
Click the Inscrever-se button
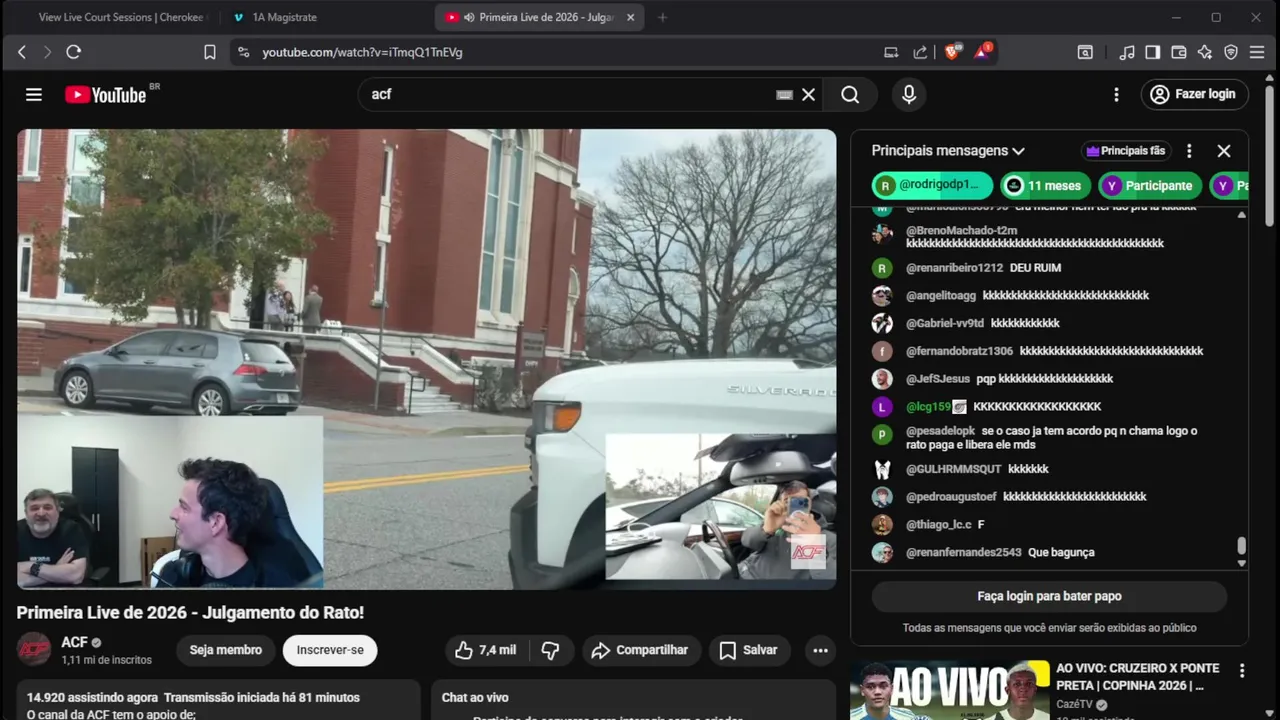[330, 650]
